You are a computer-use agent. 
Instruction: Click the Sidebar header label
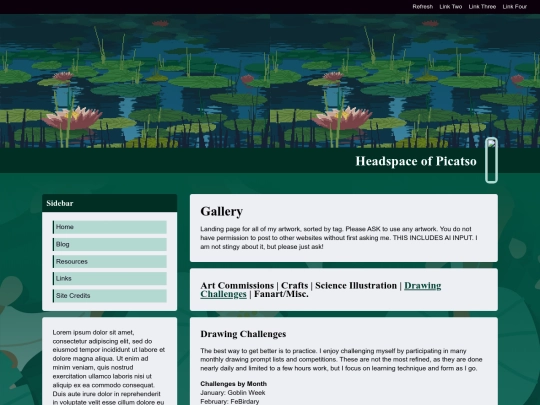tap(60, 203)
